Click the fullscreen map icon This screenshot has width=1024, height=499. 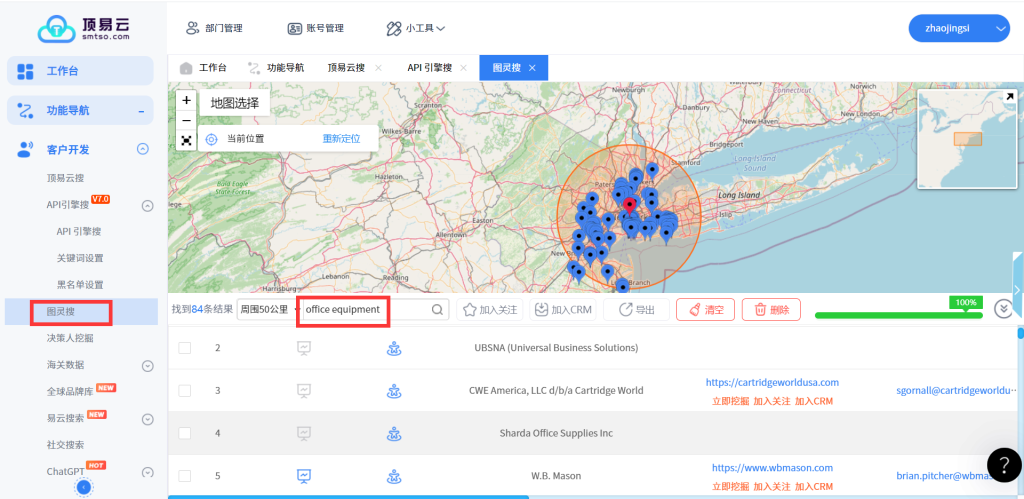[186, 141]
